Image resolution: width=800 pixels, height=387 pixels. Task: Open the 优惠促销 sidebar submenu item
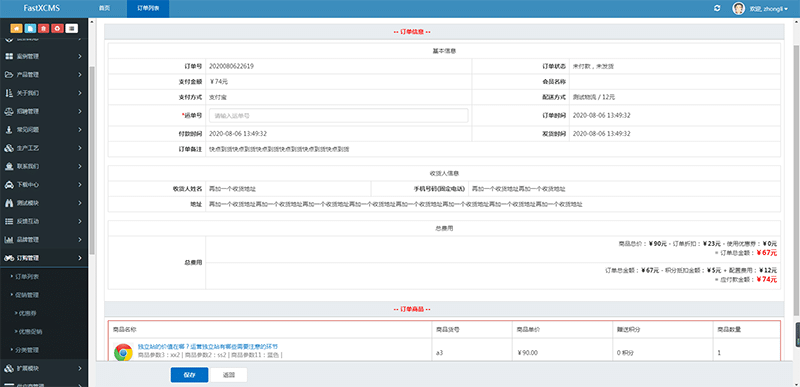click(x=30, y=331)
